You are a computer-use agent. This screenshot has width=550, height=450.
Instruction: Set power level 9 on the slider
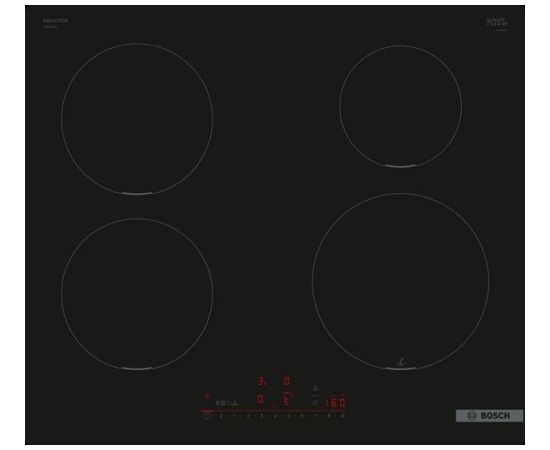point(343,416)
